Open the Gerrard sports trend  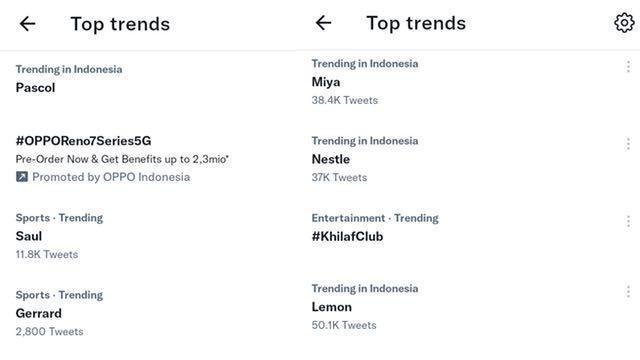[39, 313]
